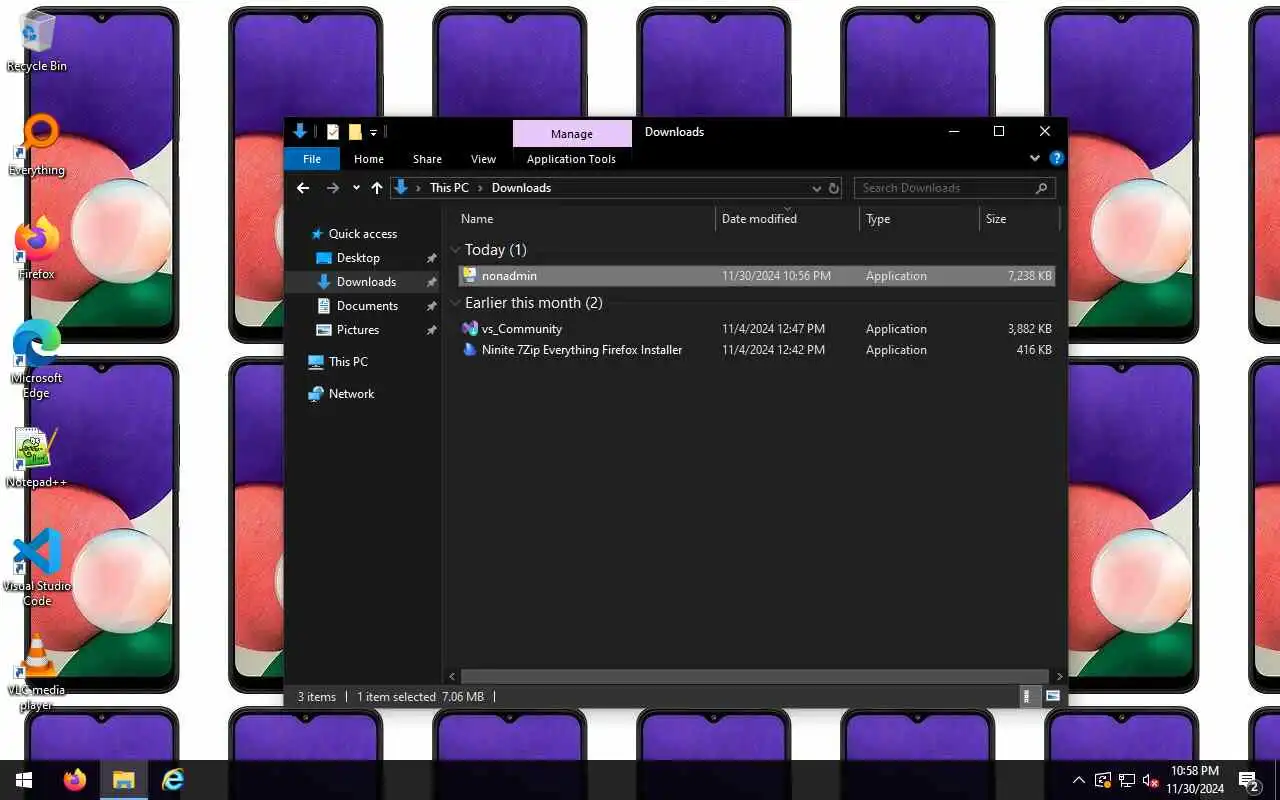Open the network tray icon
1280x800 pixels.
click(x=1127, y=780)
